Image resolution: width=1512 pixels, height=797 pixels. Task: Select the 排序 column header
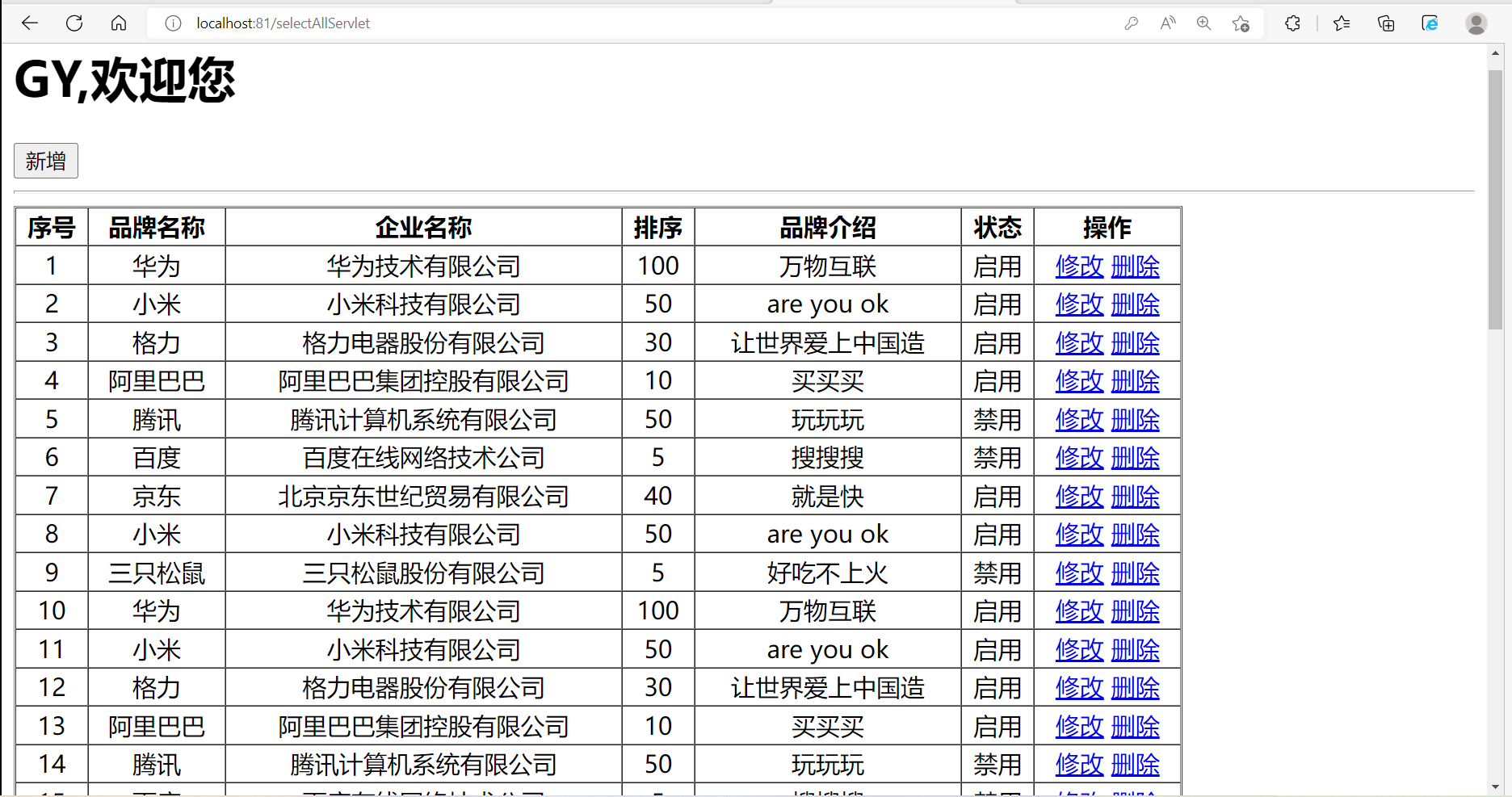[658, 228]
